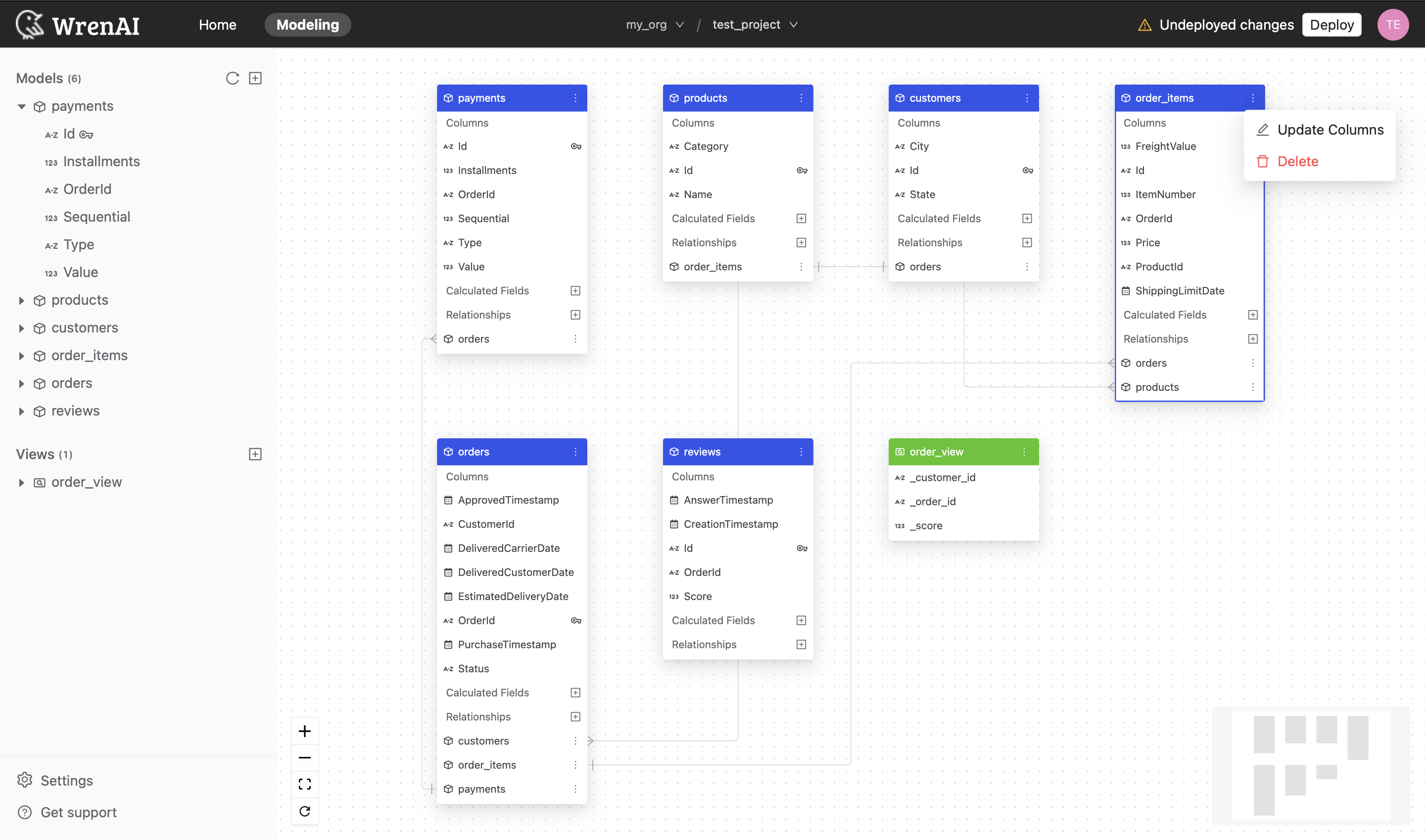Add calculated field to order_items model

point(1253,315)
